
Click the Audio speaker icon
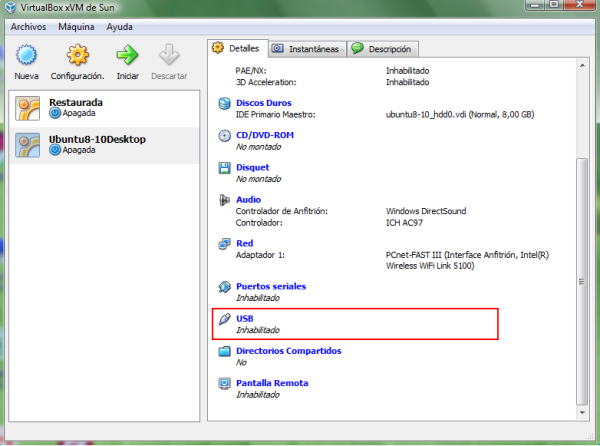225,200
